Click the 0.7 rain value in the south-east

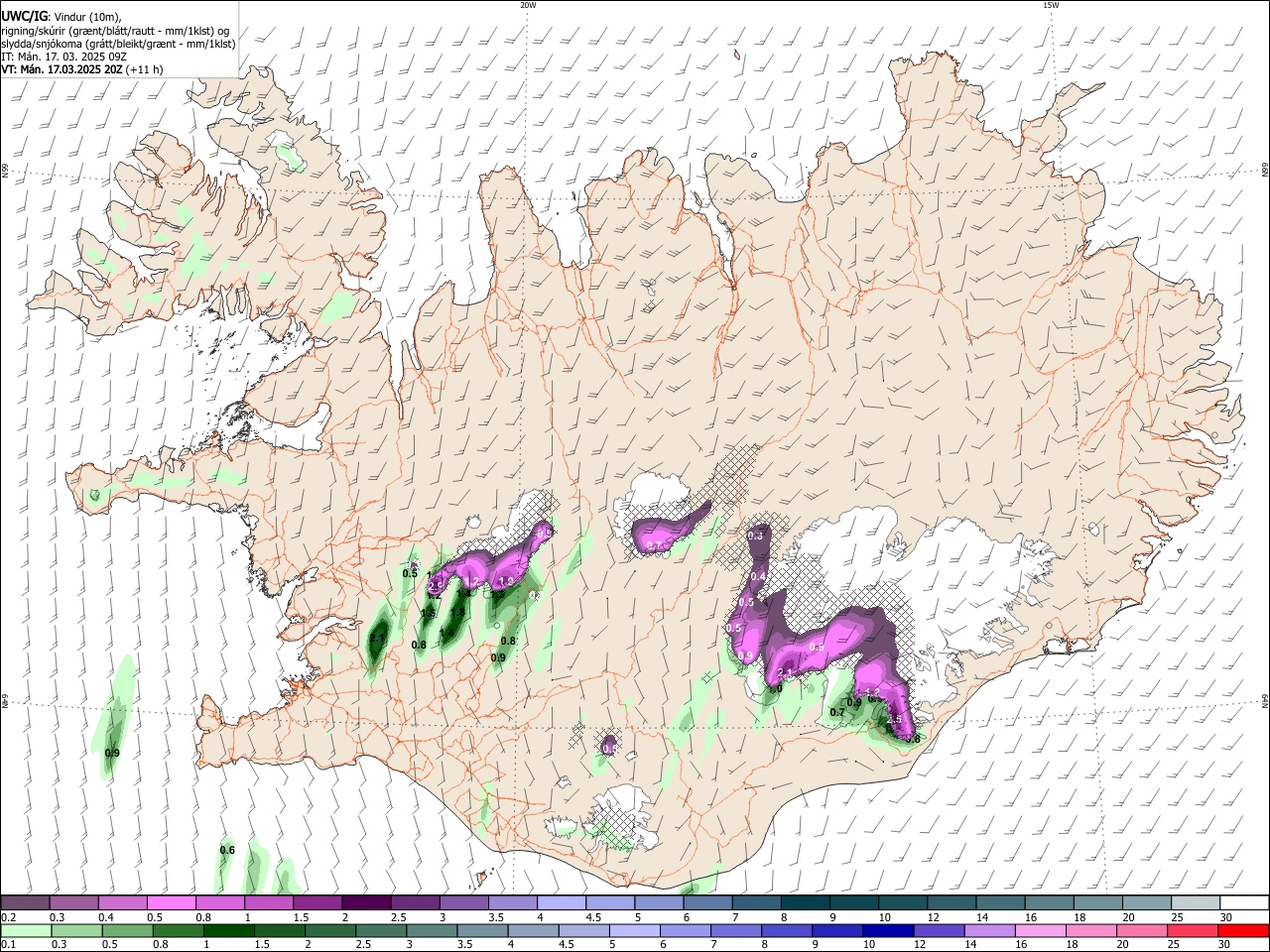[836, 712]
